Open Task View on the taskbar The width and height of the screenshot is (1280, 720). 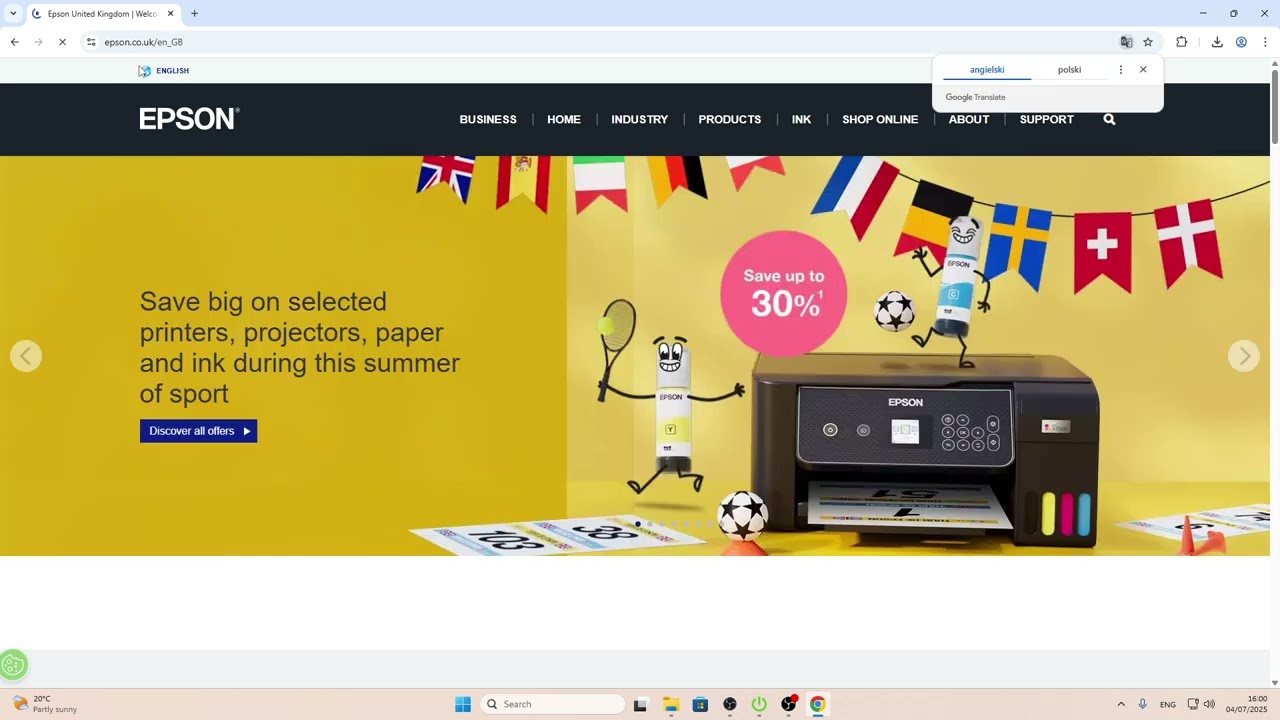click(x=640, y=704)
